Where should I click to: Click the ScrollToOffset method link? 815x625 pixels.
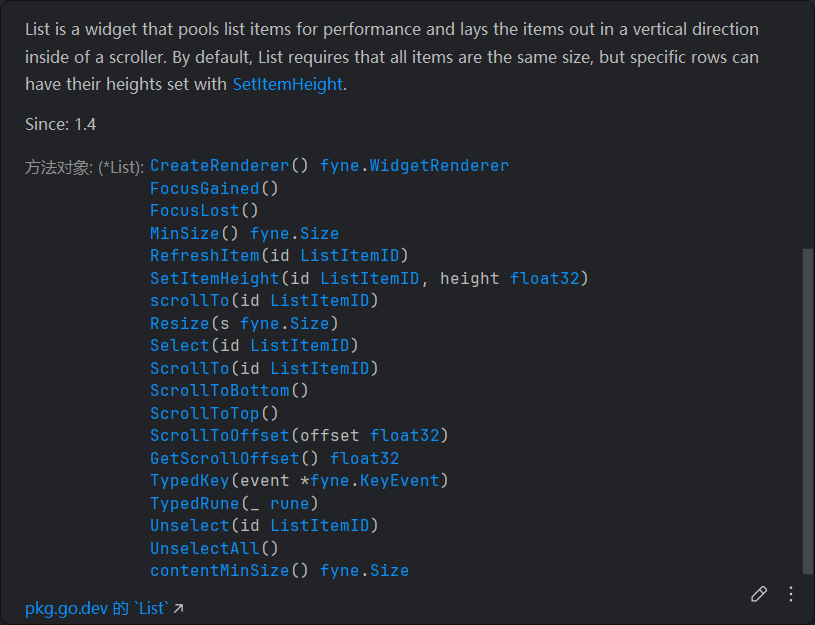pos(219,435)
